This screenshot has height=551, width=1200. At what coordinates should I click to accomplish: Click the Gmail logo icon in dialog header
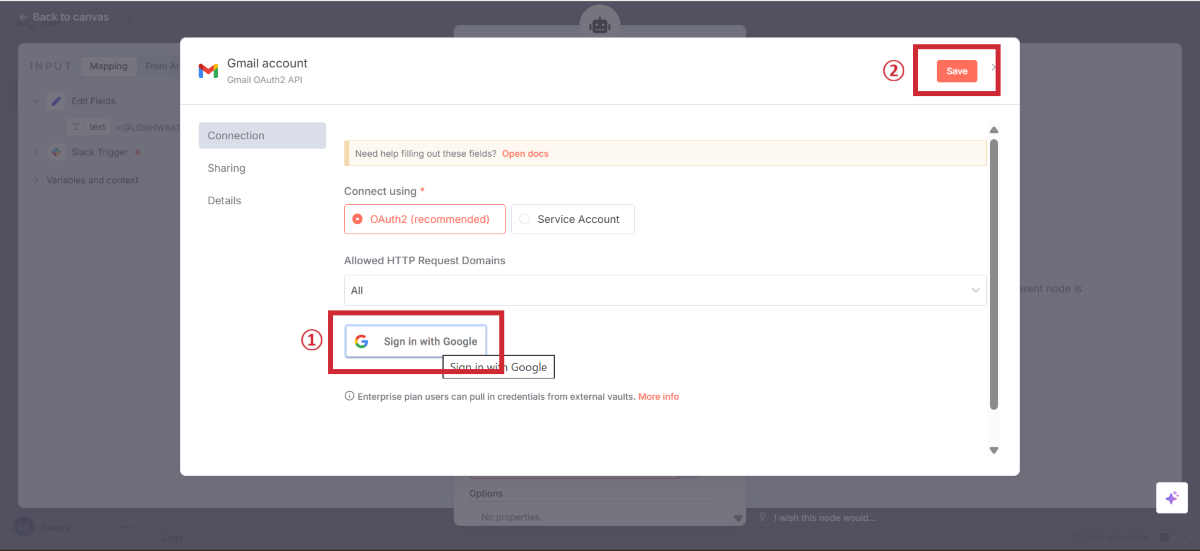(208, 71)
